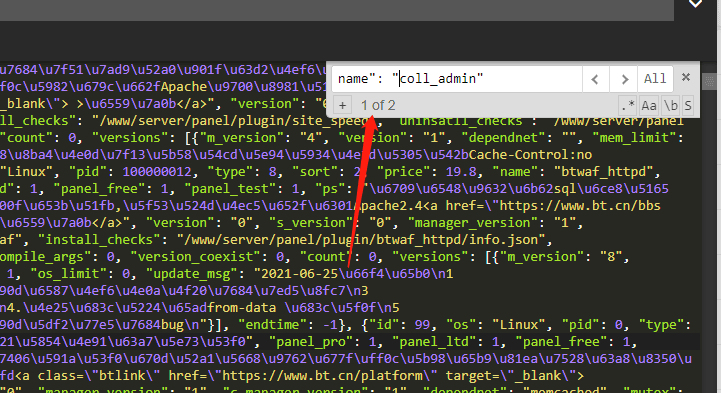Click the editor vertical scrollbar thumb

click(x=710, y=82)
